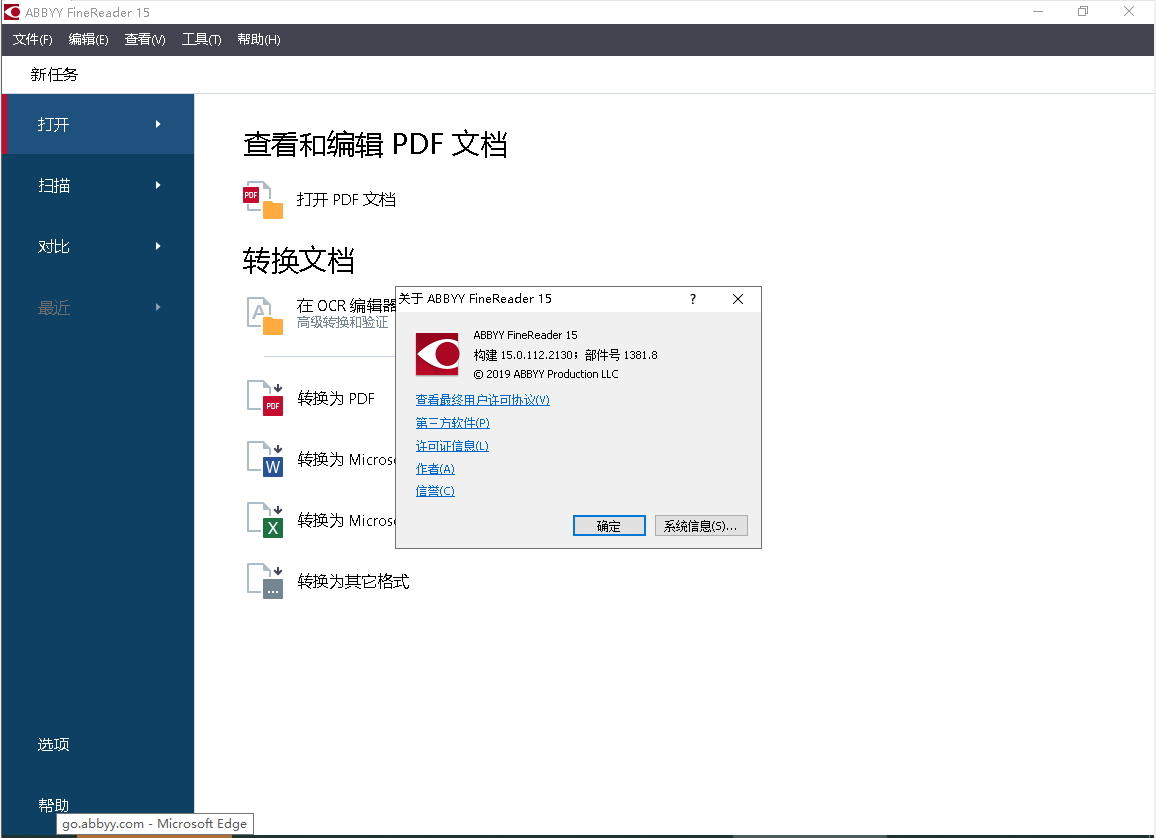The image size is (1156, 838).
Task: Open the 许可证信息(L) link
Action: click(x=452, y=446)
